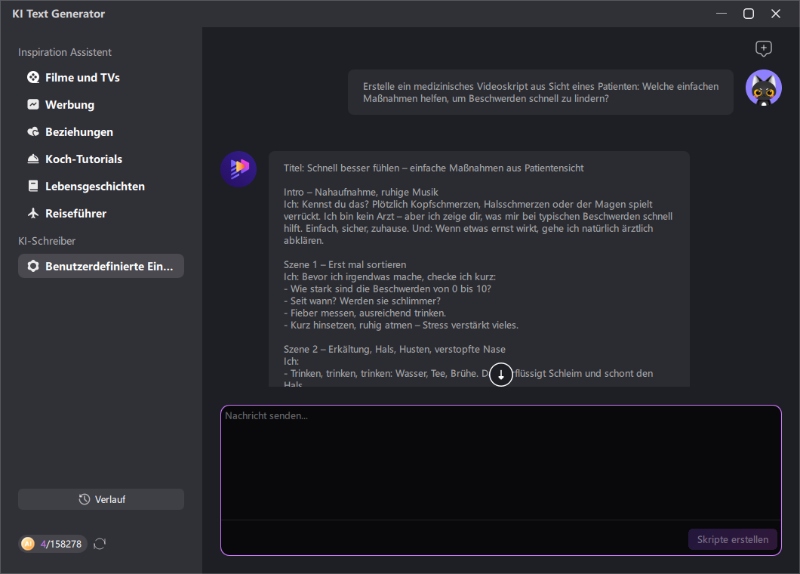This screenshot has width=800, height=574.
Task: Start a new chat with the plus bubble icon
Action: point(763,48)
